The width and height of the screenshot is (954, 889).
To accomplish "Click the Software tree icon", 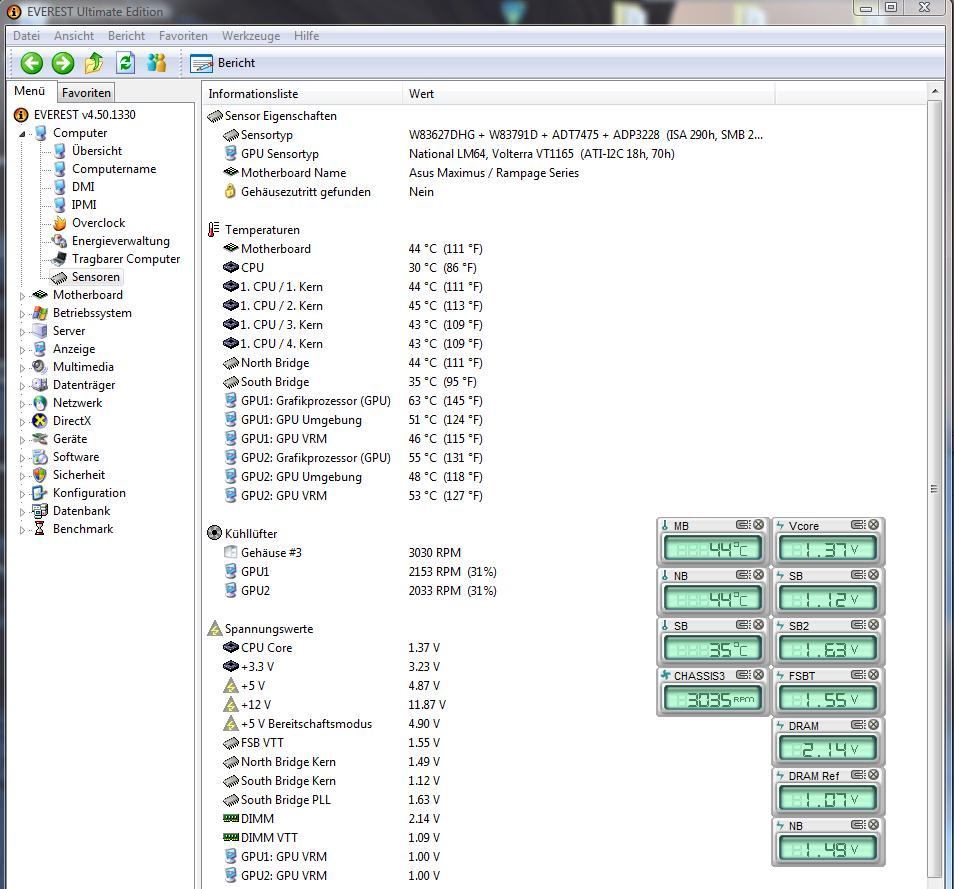I will click(40, 457).
